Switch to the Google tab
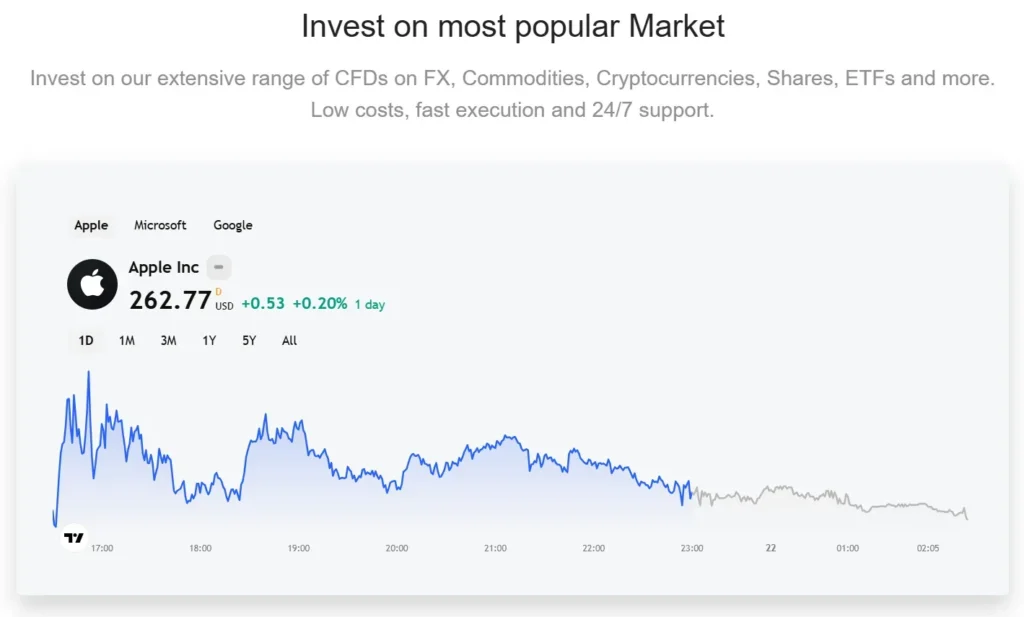The width and height of the screenshot is (1024, 617). [233, 225]
